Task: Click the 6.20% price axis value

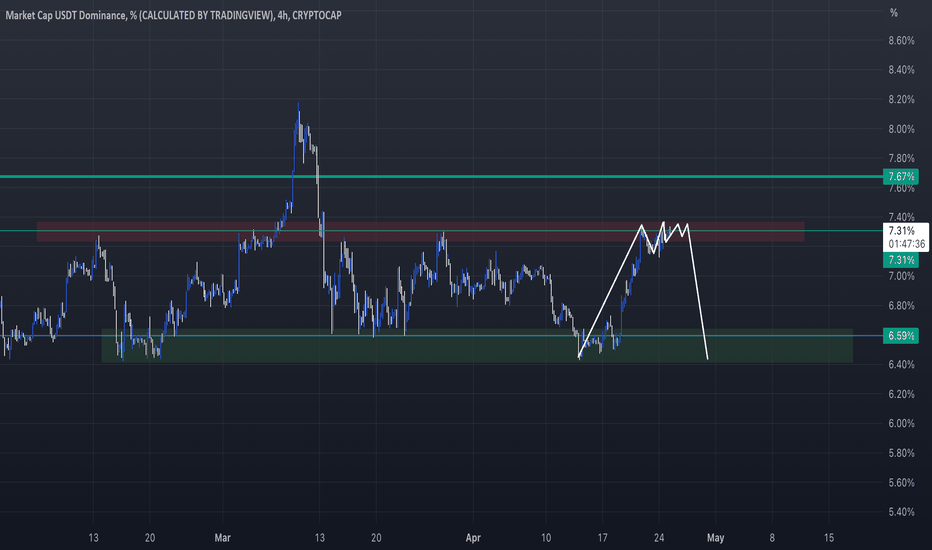Action: [901, 394]
